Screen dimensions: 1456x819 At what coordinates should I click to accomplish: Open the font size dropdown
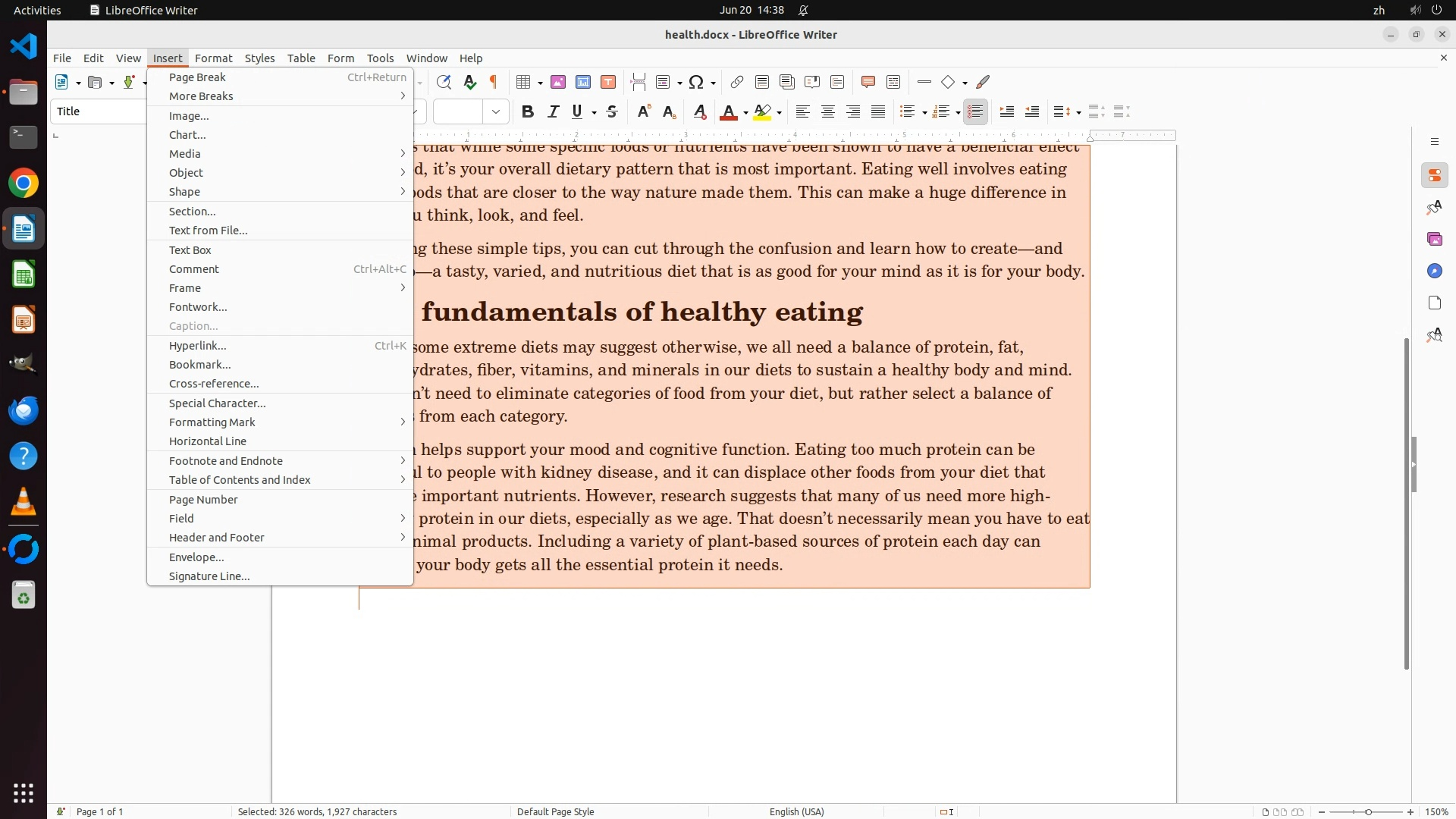coord(496,112)
